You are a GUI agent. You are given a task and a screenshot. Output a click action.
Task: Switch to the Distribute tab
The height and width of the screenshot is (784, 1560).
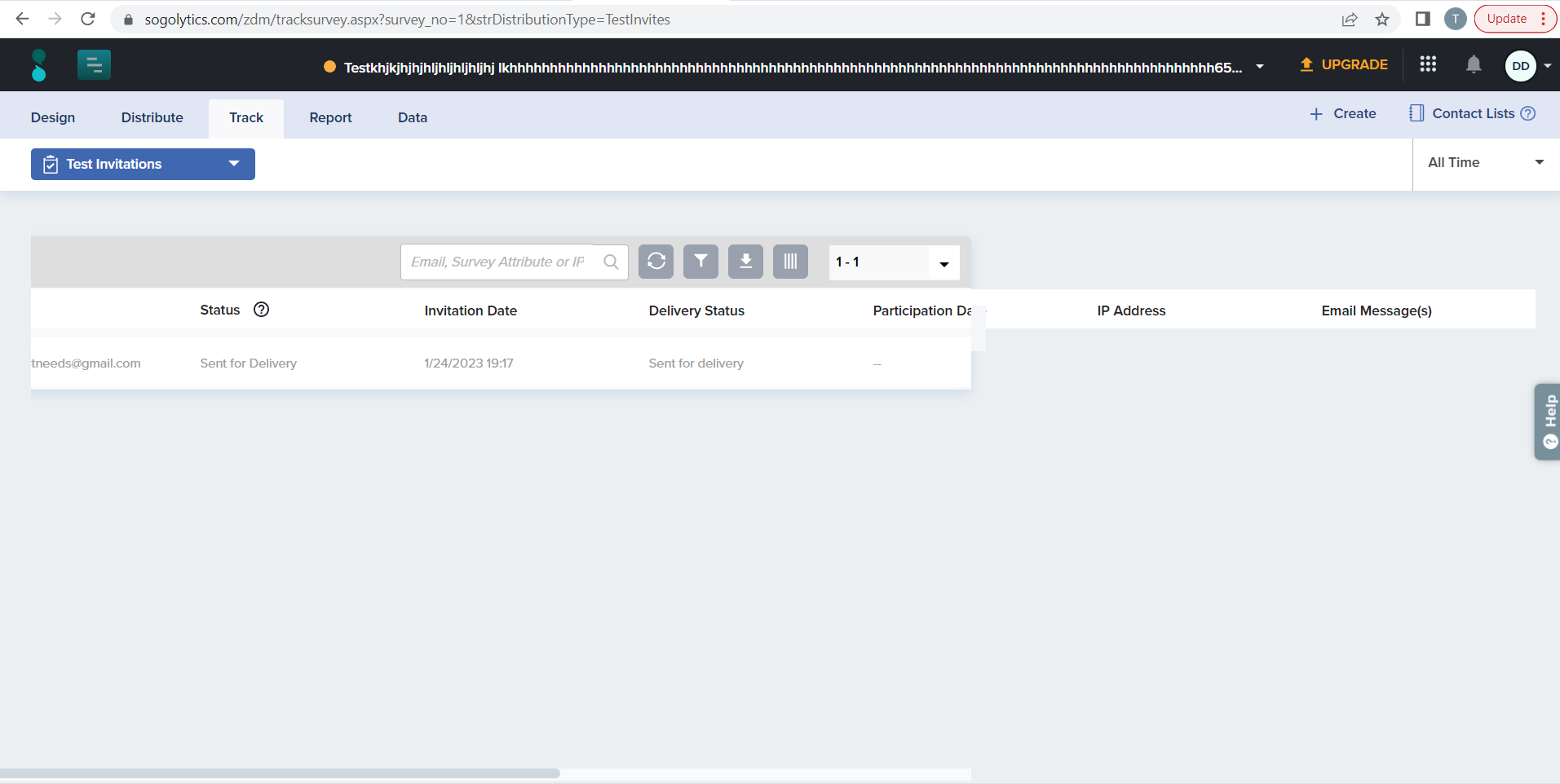(x=152, y=117)
